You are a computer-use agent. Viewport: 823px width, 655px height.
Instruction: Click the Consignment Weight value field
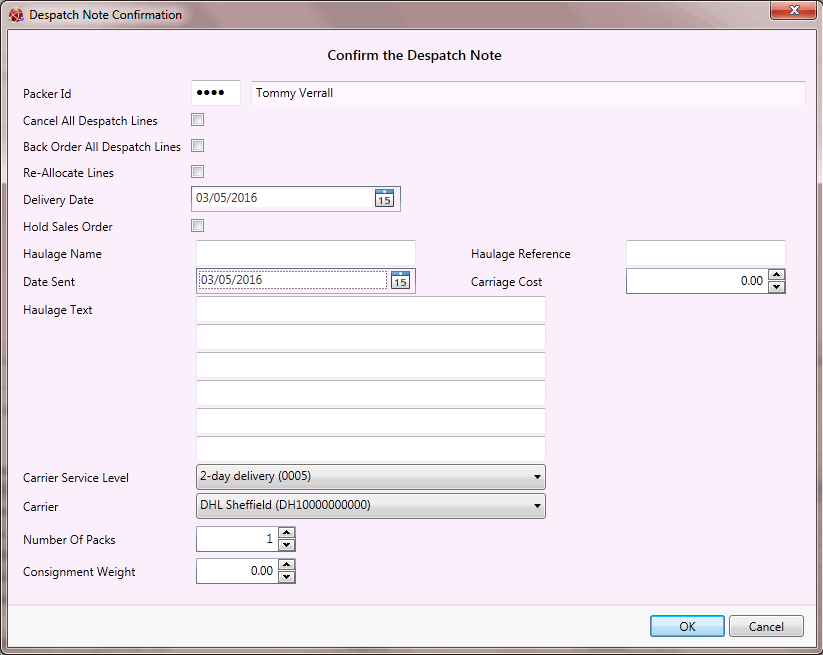point(237,571)
